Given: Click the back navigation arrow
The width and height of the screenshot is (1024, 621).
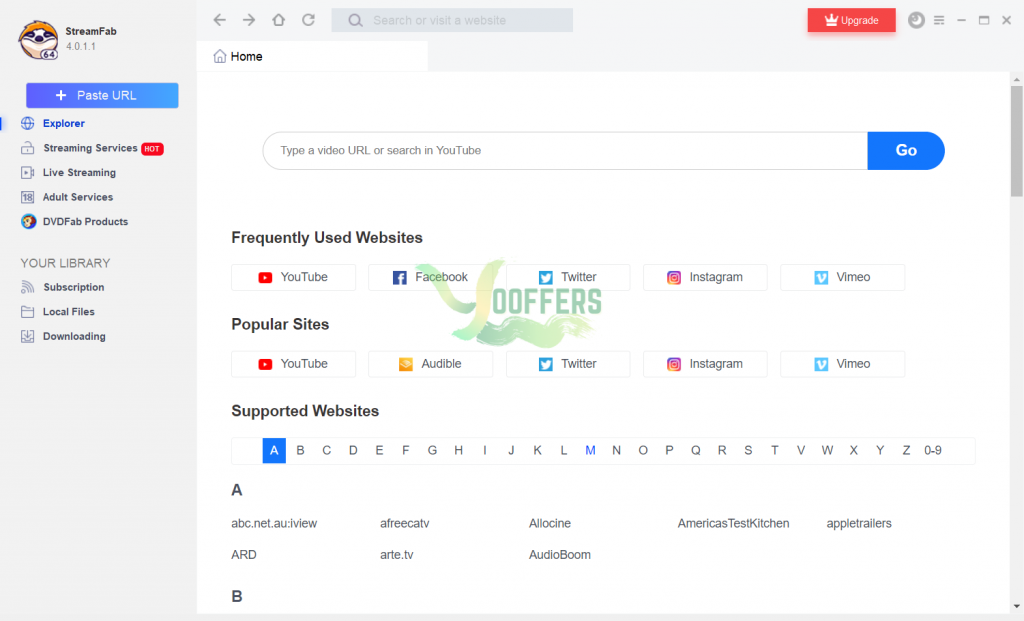Looking at the screenshot, I should tap(219, 20).
